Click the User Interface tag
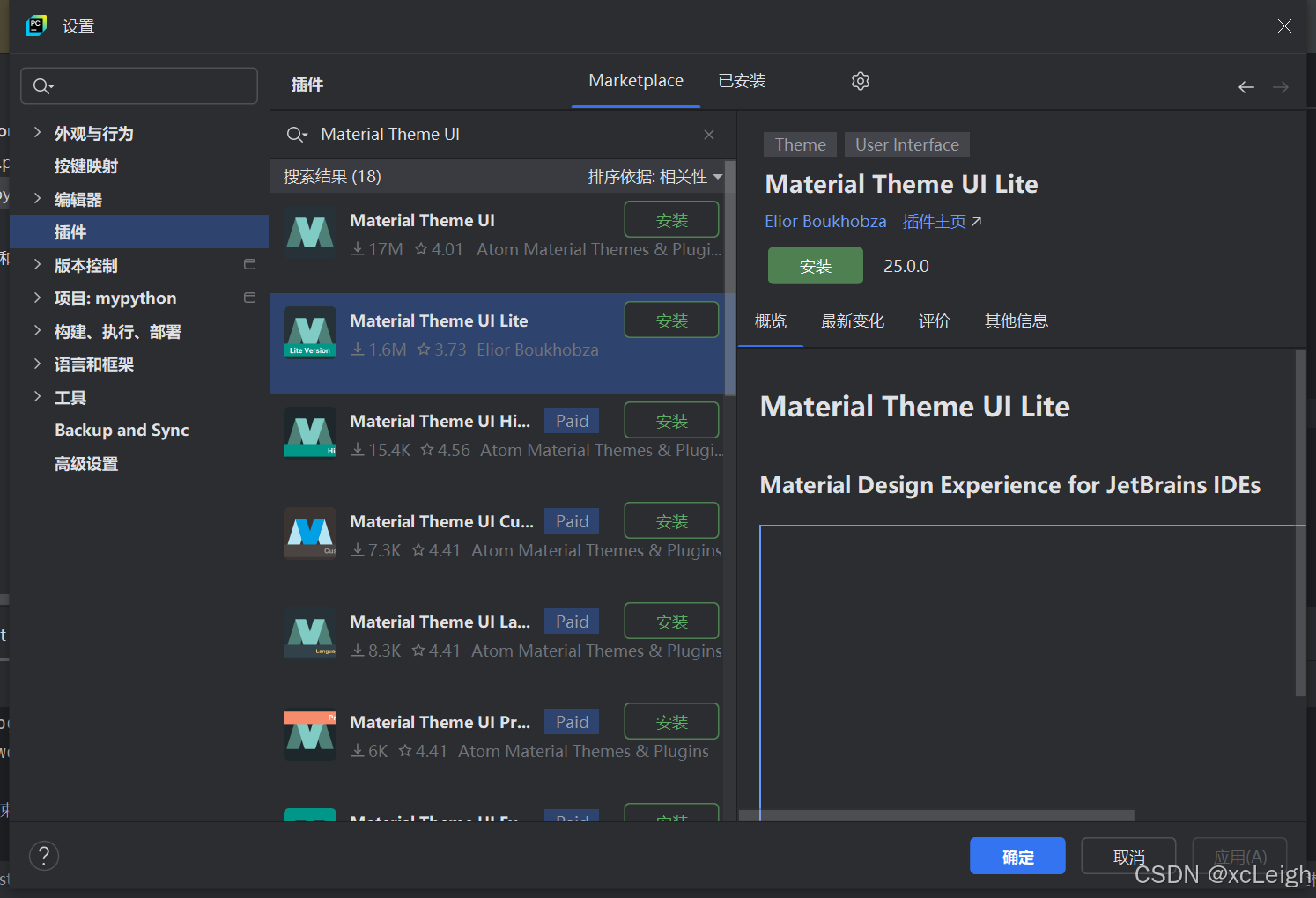This screenshot has height=898, width=1316. 907,144
